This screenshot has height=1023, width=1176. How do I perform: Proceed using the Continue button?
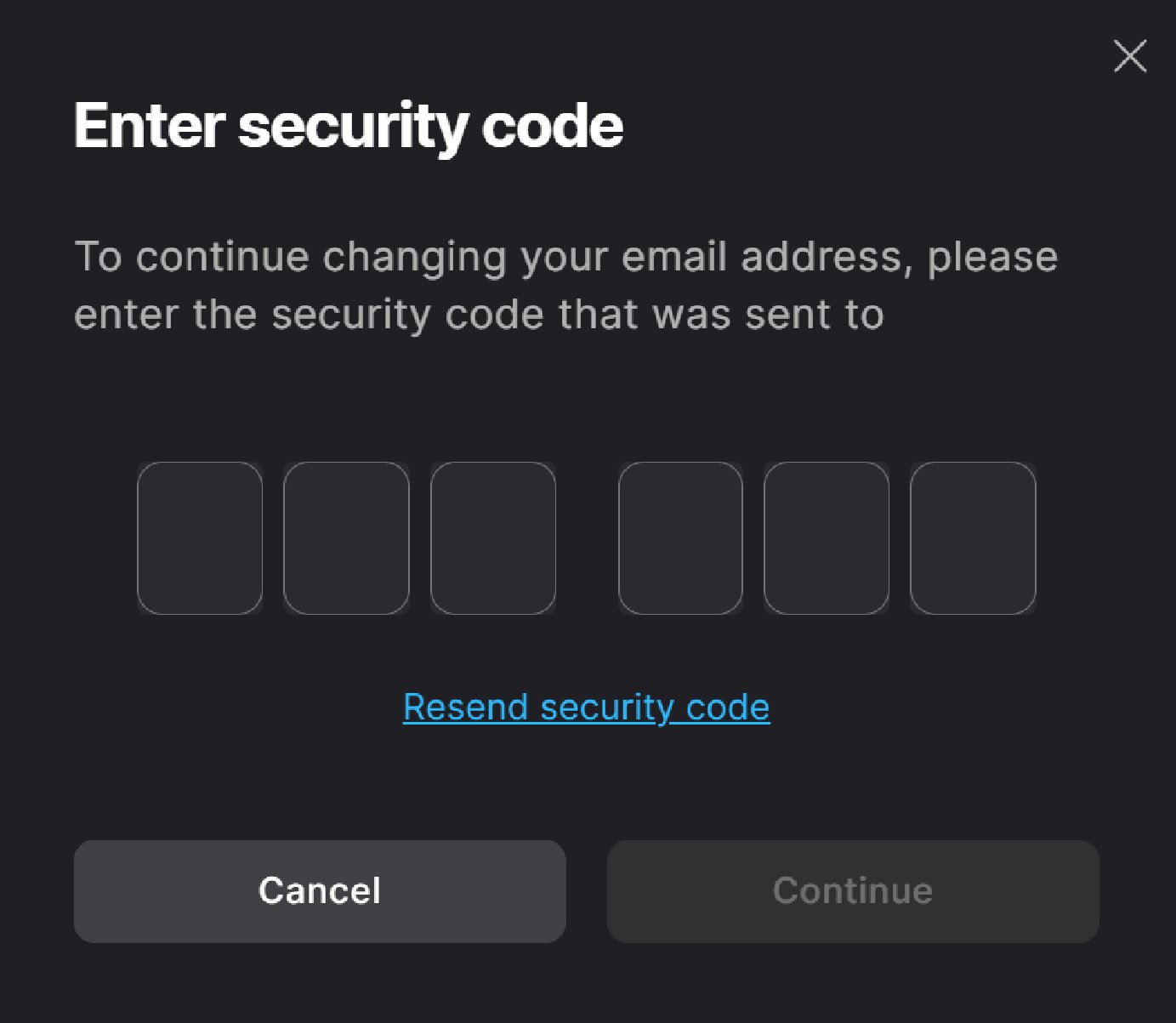[x=853, y=891]
